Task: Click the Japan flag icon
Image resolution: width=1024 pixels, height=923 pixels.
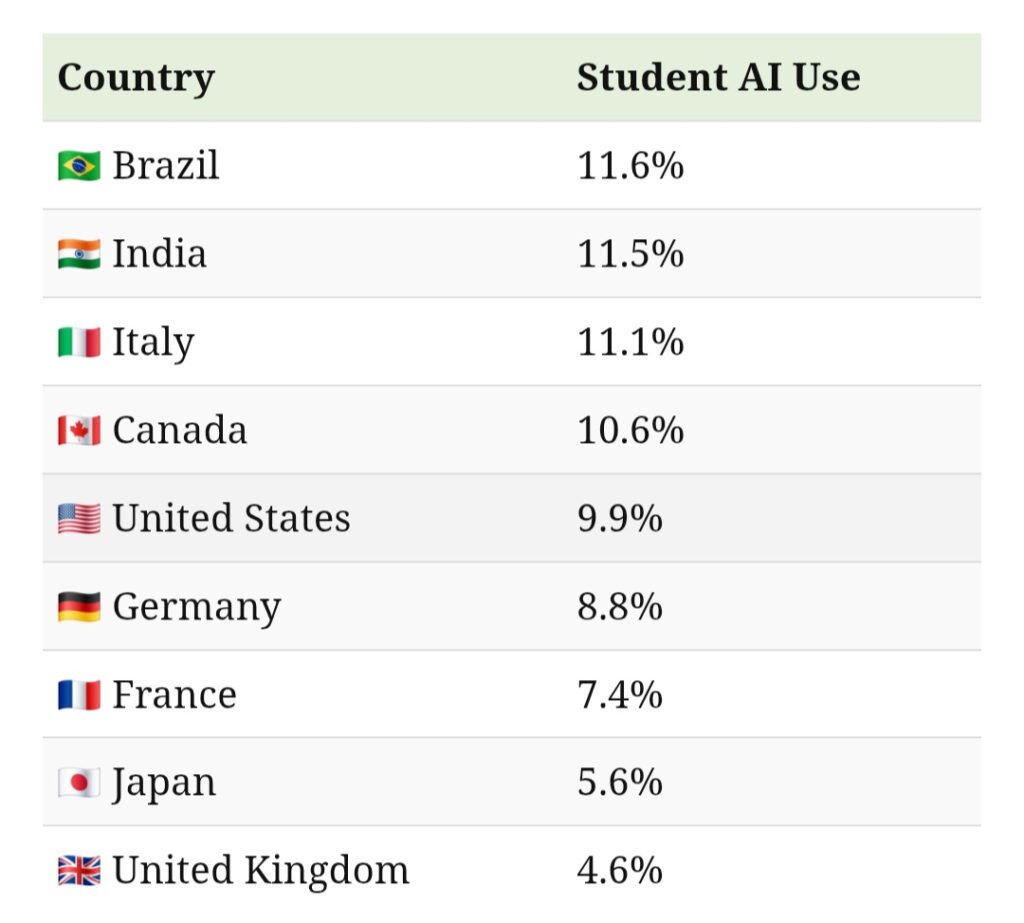Action: click(x=79, y=782)
